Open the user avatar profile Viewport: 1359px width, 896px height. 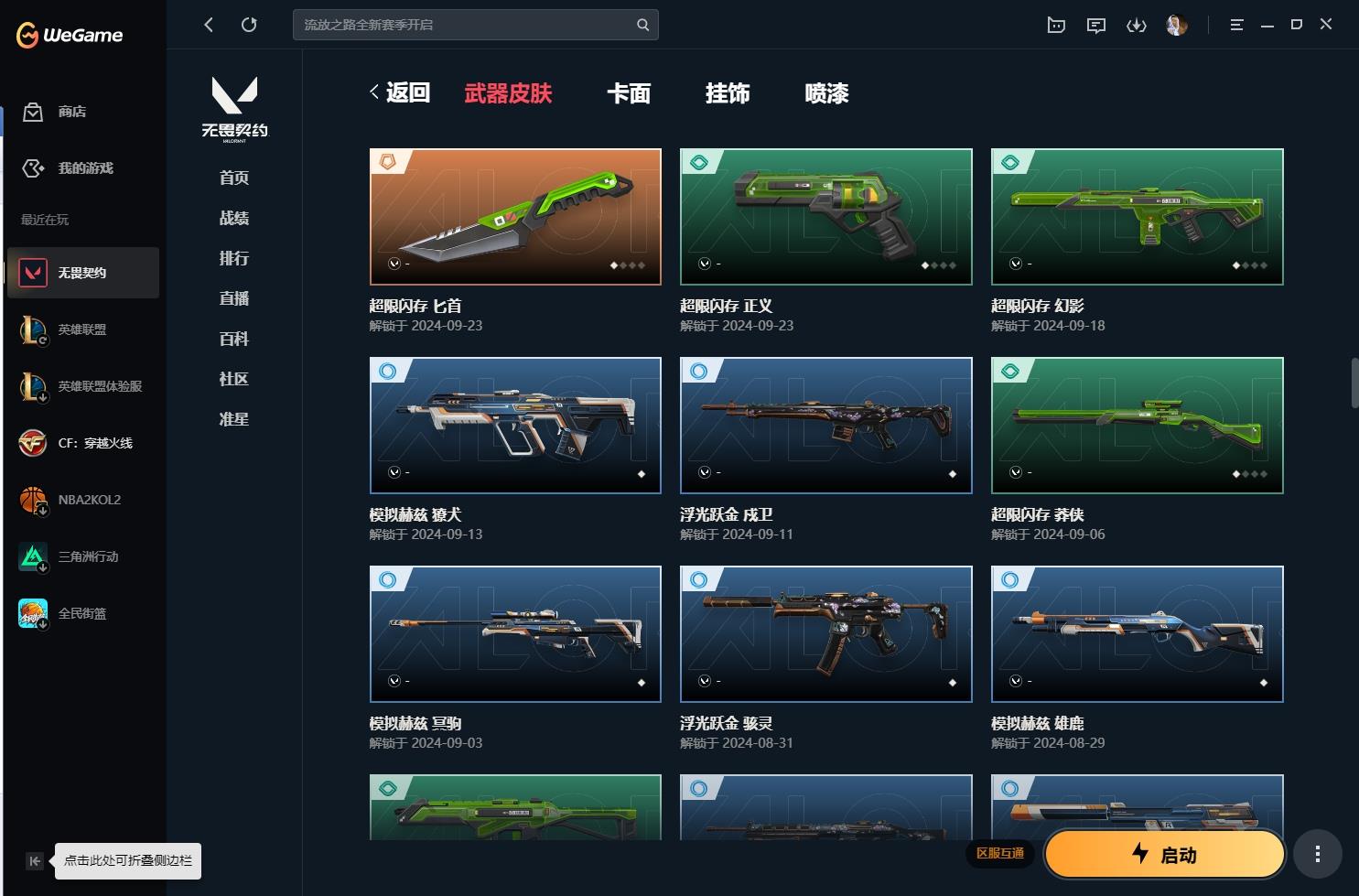pos(1177,25)
